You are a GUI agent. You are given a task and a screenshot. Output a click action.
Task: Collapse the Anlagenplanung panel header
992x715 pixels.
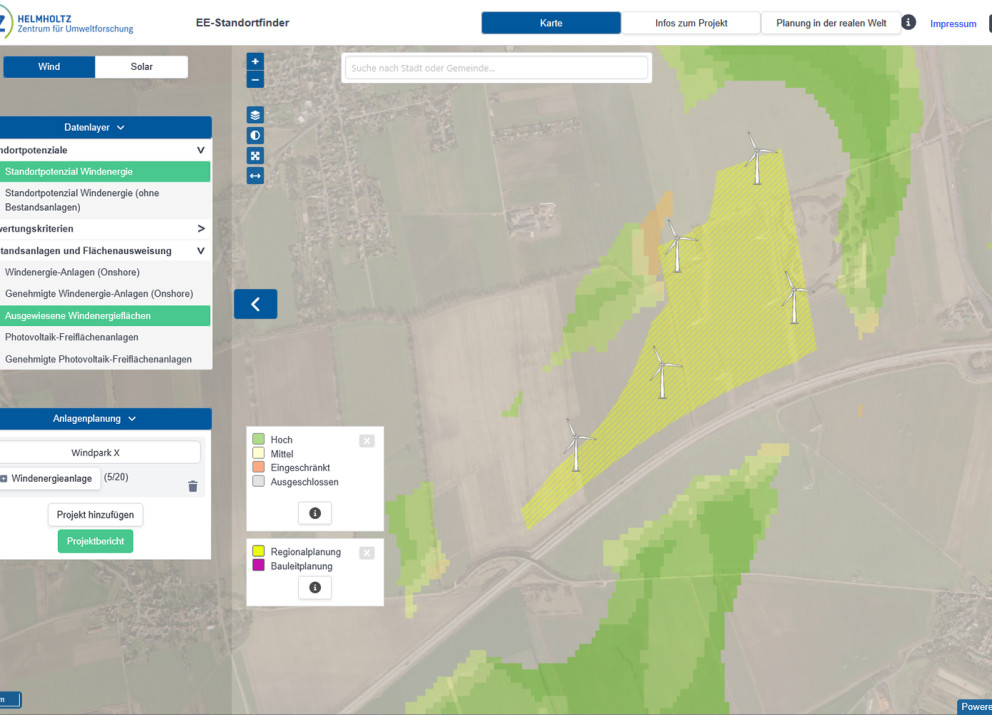click(105, 419)
